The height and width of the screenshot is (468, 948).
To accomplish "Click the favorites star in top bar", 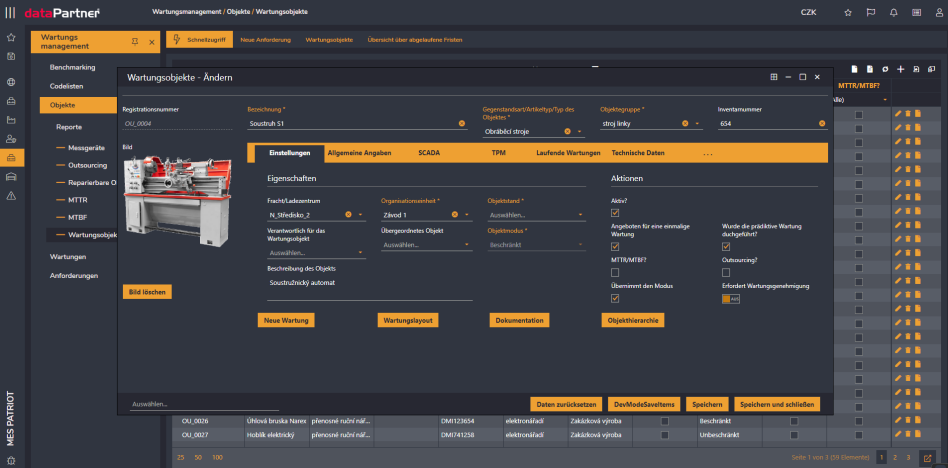I will click(848, 12).
